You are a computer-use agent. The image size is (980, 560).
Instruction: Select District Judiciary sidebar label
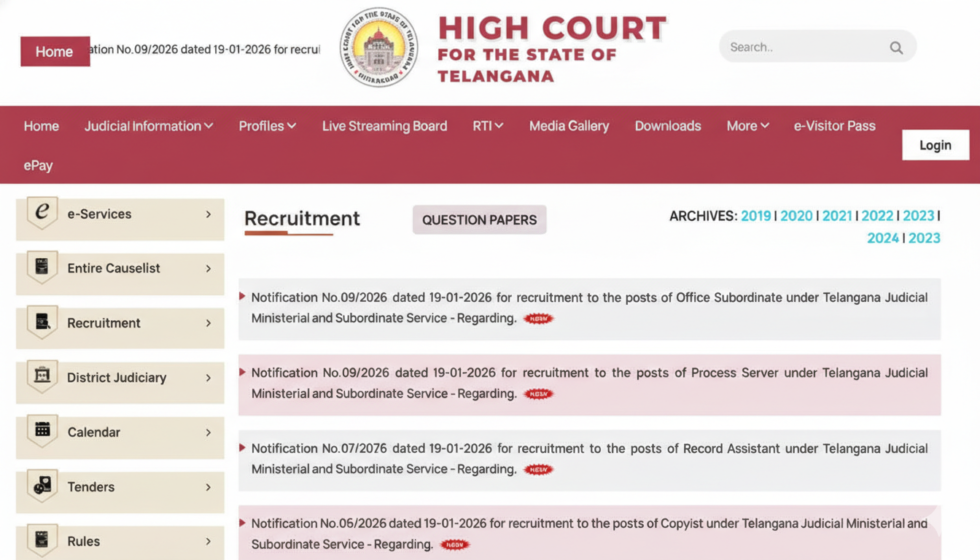tap(117, 378)
